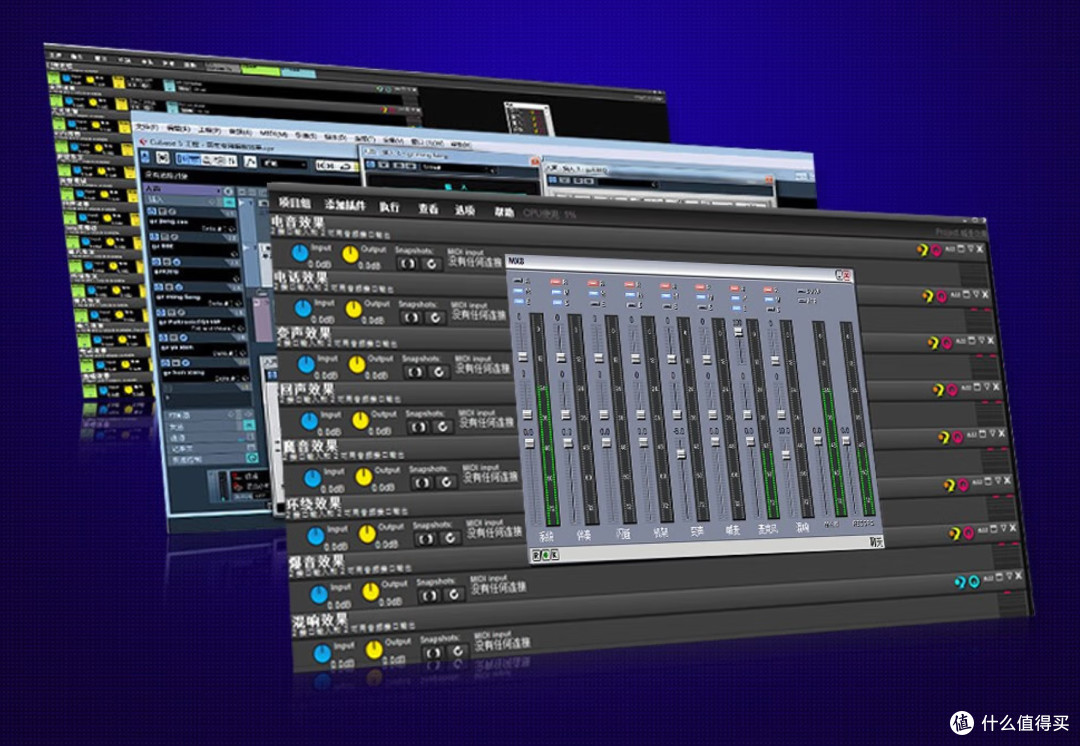Expand triangle dropdown on 电话效果 row
The image size is (1080, 746).
[976, 294]
